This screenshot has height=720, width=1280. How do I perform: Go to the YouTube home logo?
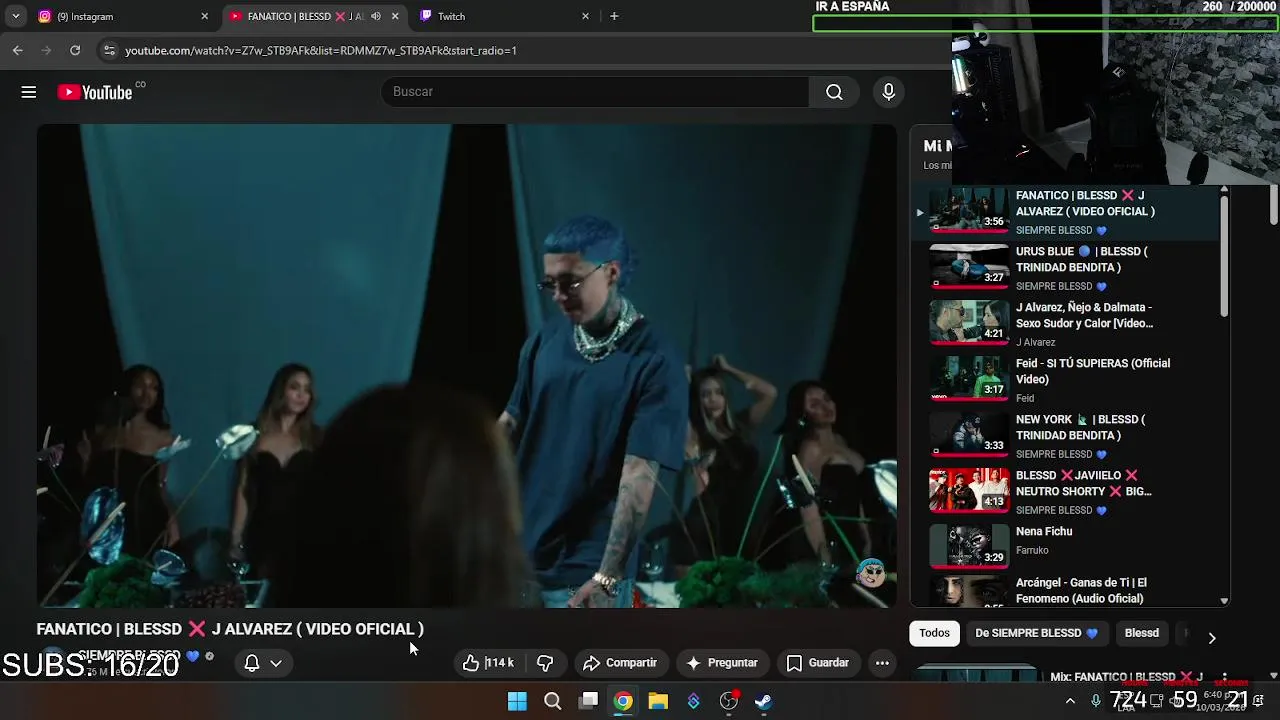point(94,92)
